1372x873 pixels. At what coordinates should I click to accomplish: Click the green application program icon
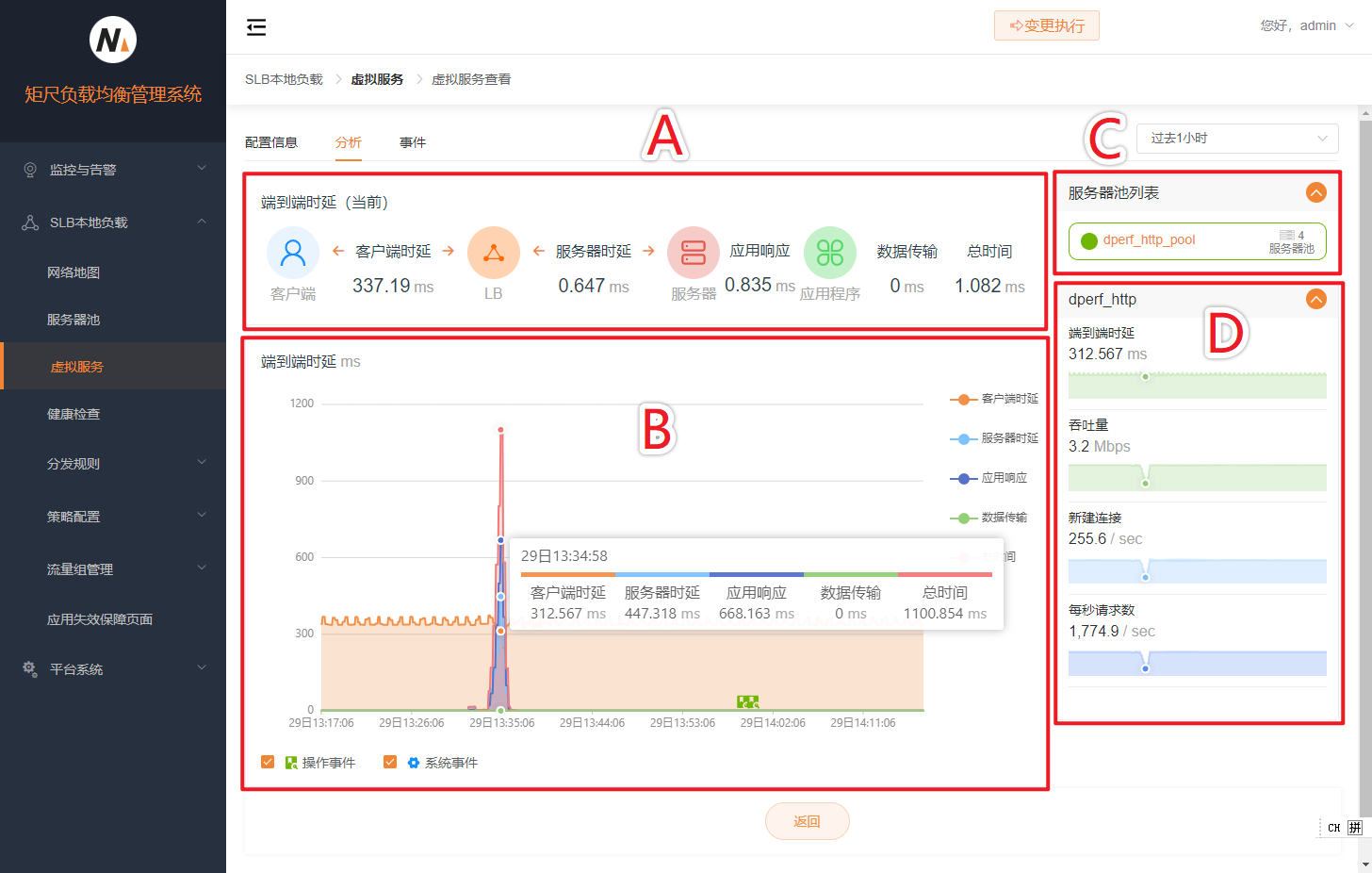pos(829,253)
